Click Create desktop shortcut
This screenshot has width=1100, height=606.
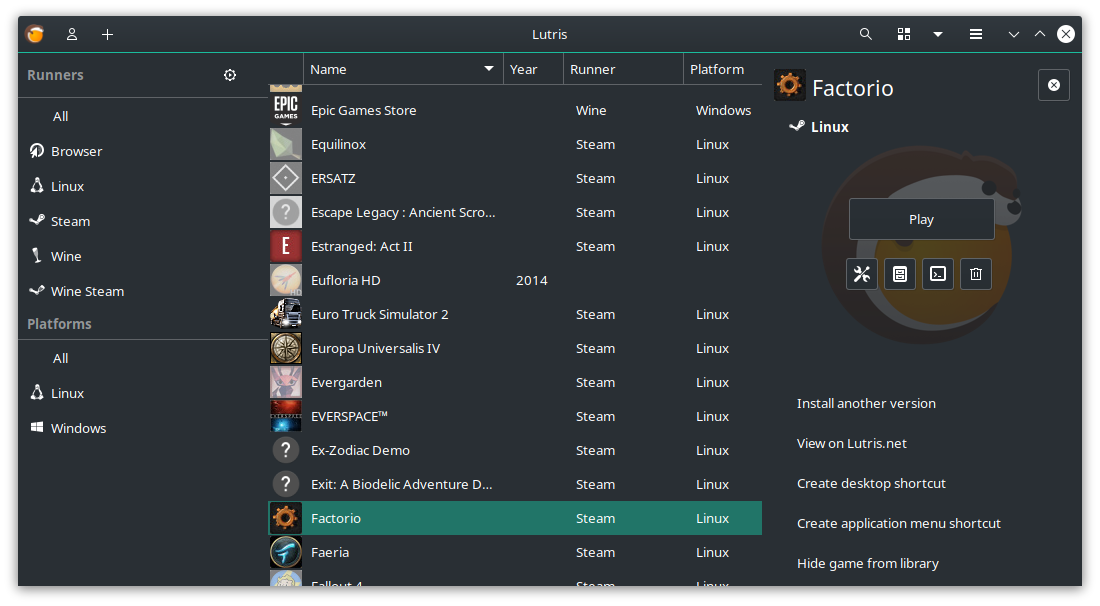coord(871,483)
